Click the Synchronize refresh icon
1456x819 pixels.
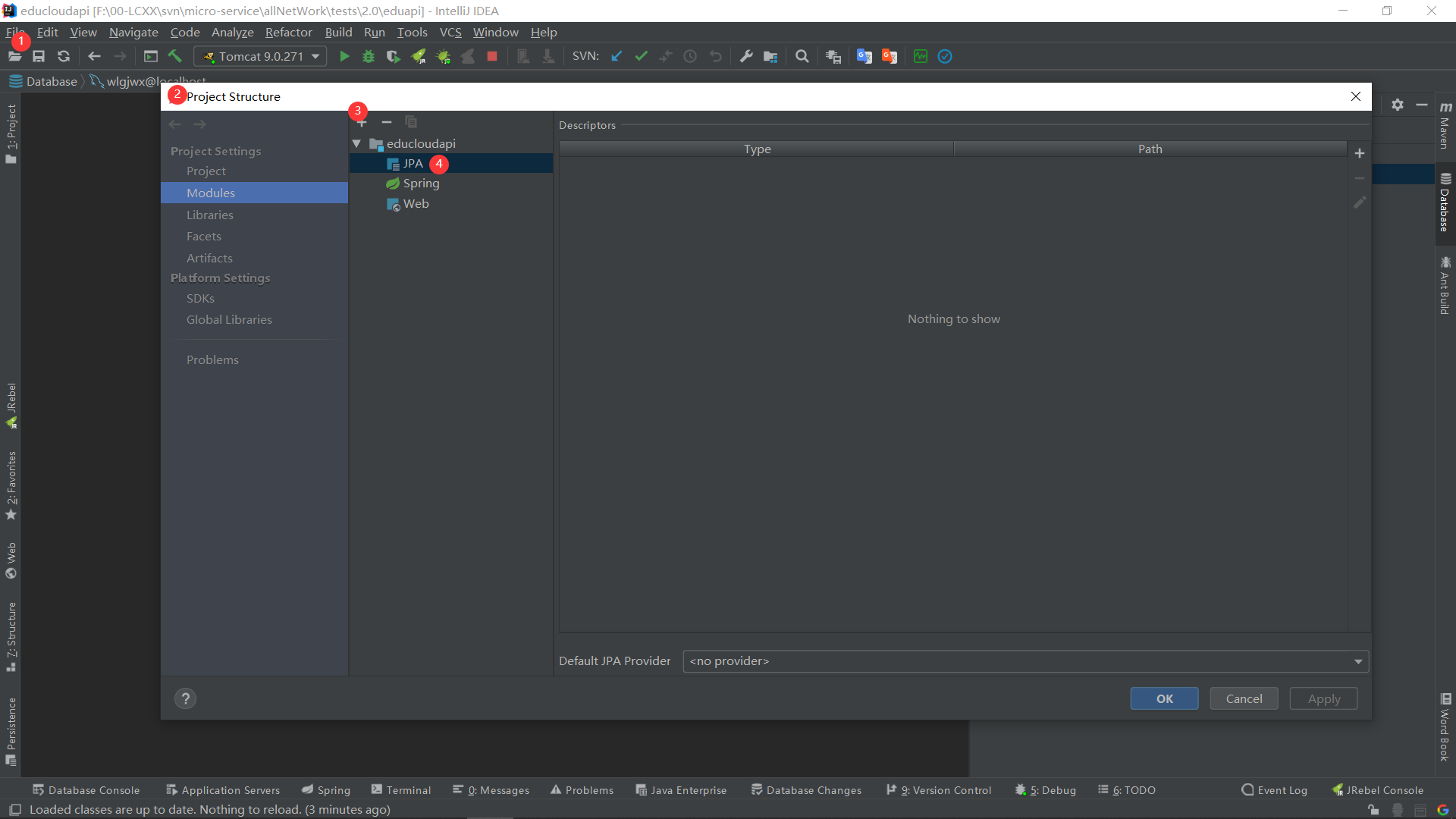click(64, 56)
